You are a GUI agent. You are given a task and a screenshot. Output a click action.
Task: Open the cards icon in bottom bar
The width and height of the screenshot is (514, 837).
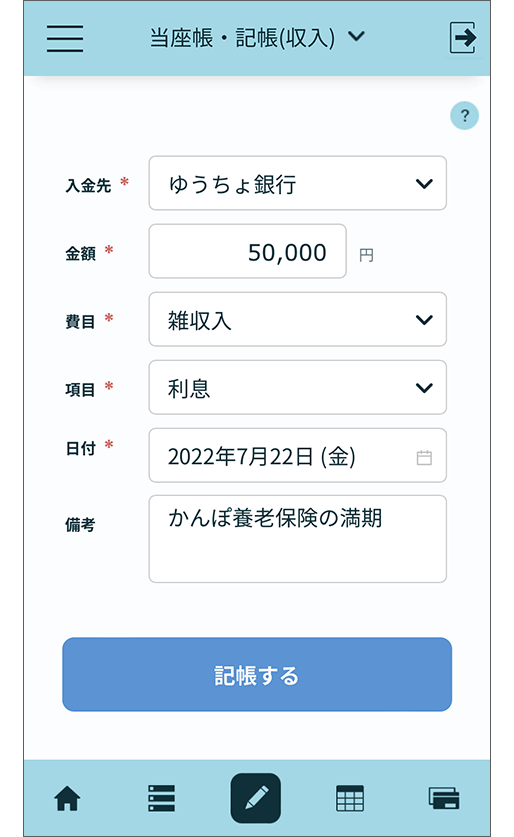pos(444,799)
